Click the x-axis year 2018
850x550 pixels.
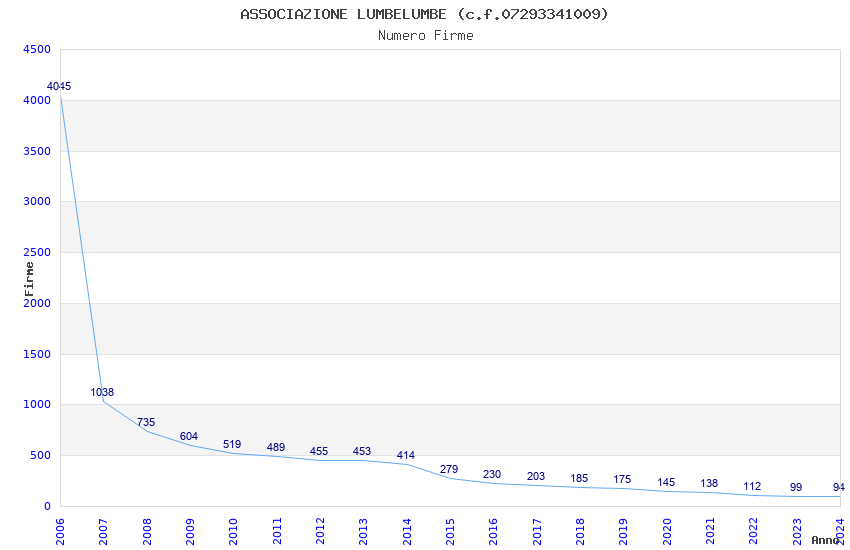581,532
